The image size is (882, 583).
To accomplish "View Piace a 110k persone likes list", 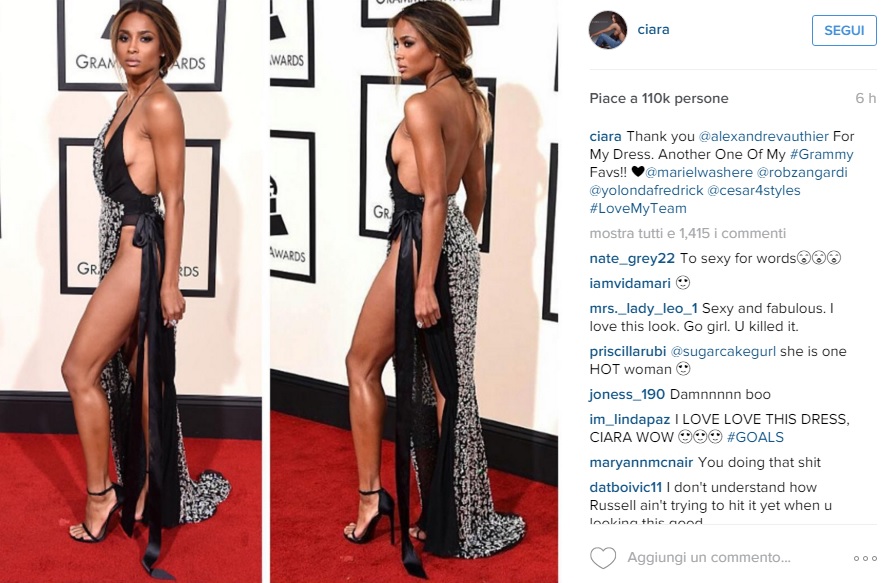I will pos(659,98).
